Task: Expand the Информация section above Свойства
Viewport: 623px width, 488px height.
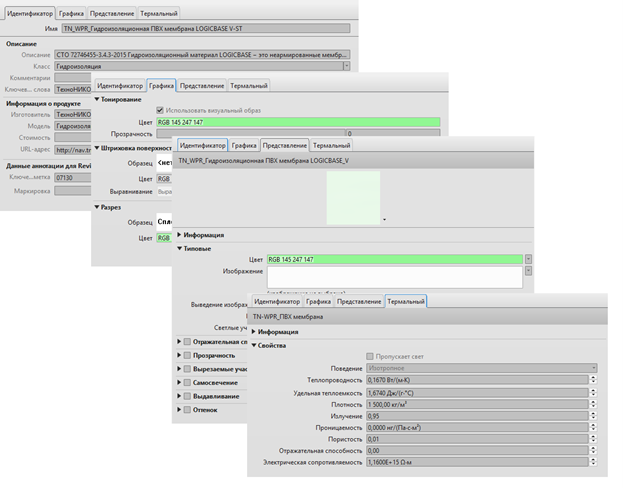Action: [255, 331]
